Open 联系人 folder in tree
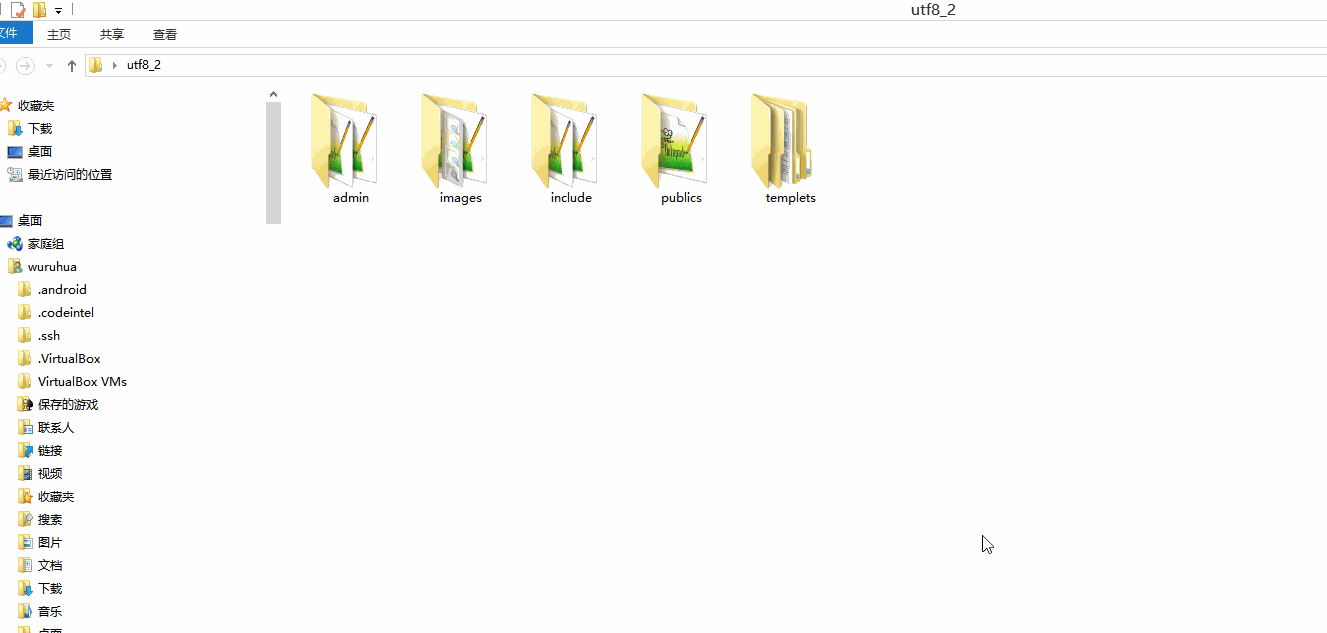 coord(56,427)
